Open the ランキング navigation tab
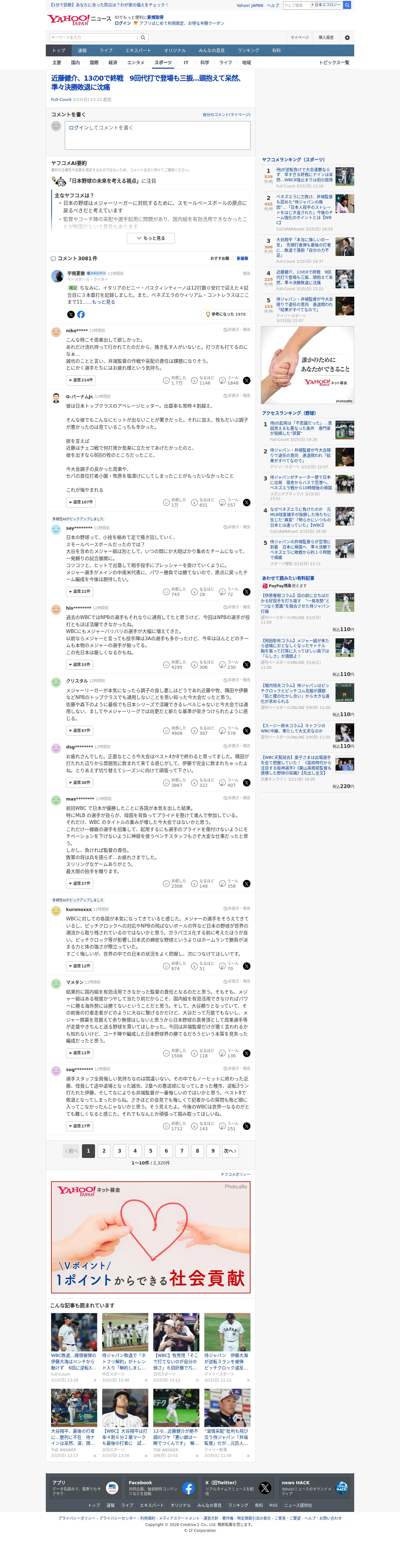This screenshot has width=400, height=1568. [x=248, y=50]
